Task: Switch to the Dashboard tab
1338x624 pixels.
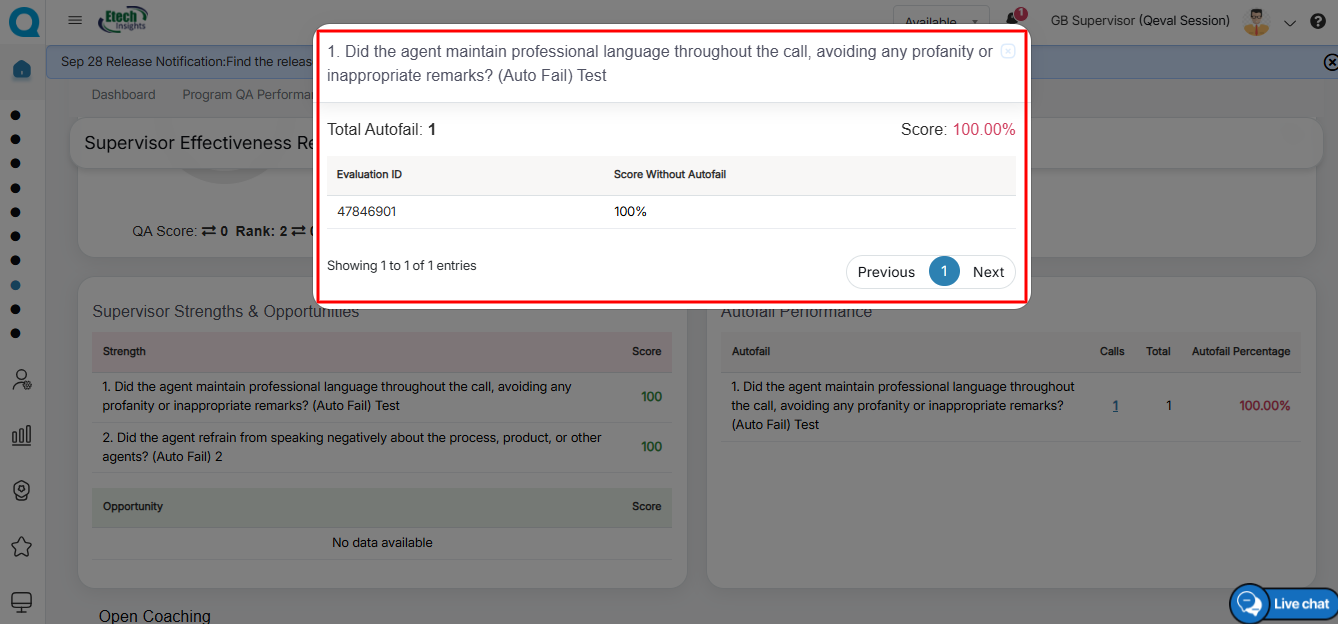Action: pyautogui.click(x=123, y=95)
